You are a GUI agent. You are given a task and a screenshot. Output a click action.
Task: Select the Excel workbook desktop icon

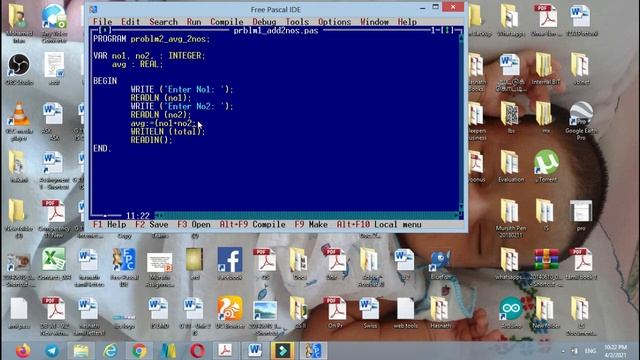click(x=53, y=263)
